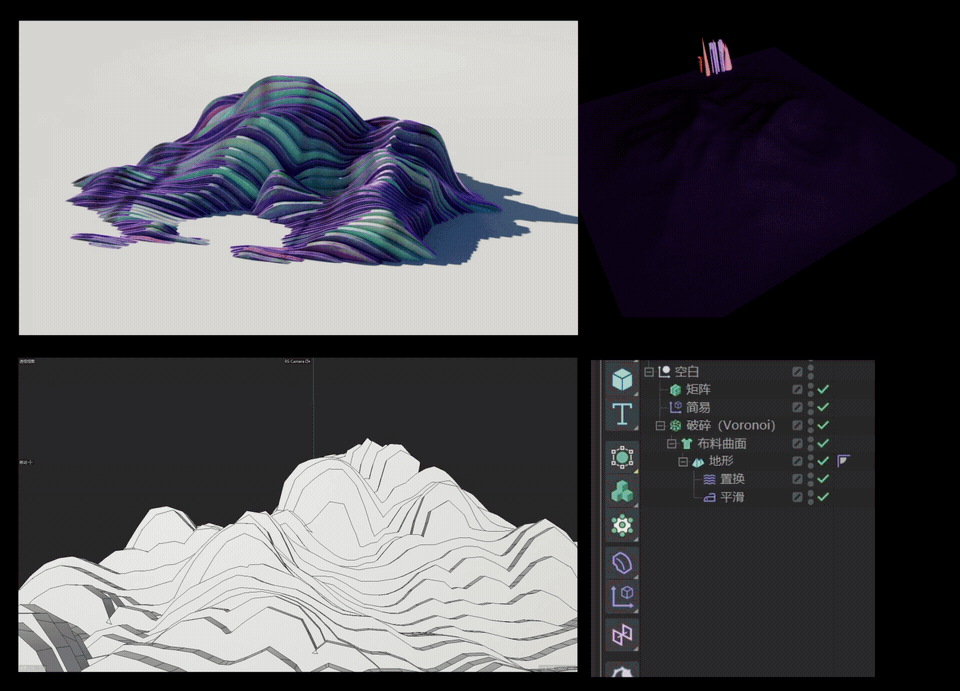Disable the 平滑 deformer green checkmark
Screen dimensions: 960x691
point(823,497)
